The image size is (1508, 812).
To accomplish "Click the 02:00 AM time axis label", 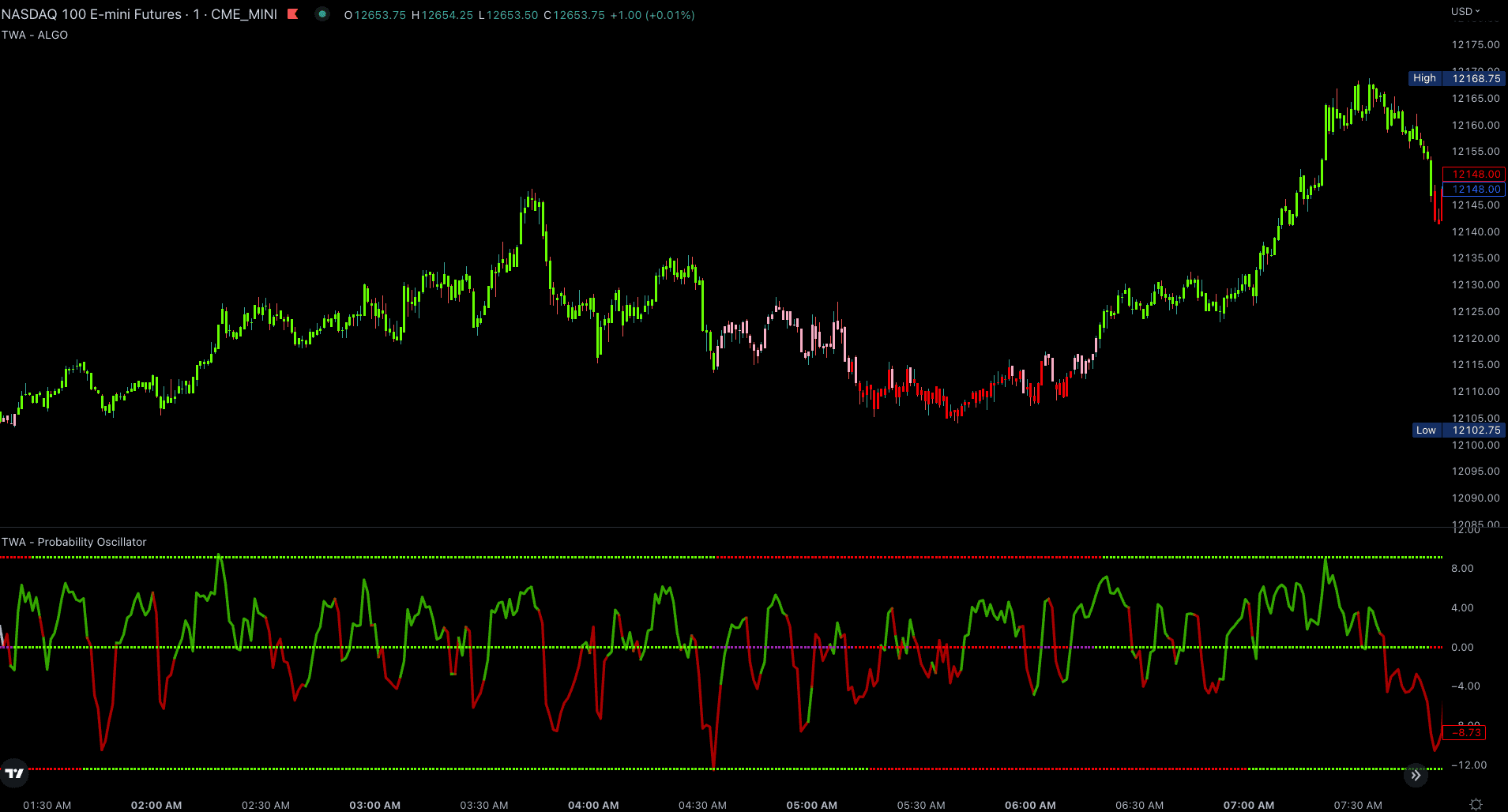I will click(x=156, y=805).
